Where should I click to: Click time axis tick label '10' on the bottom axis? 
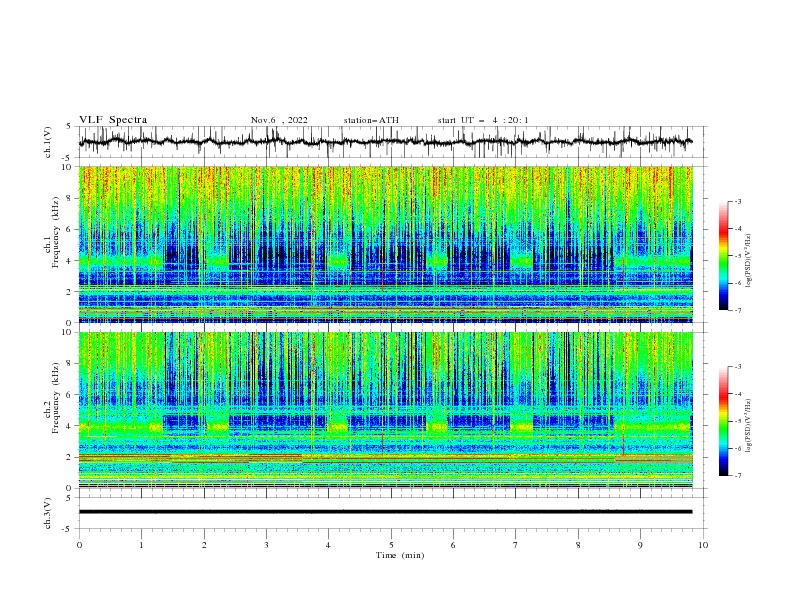click(703, 545)
